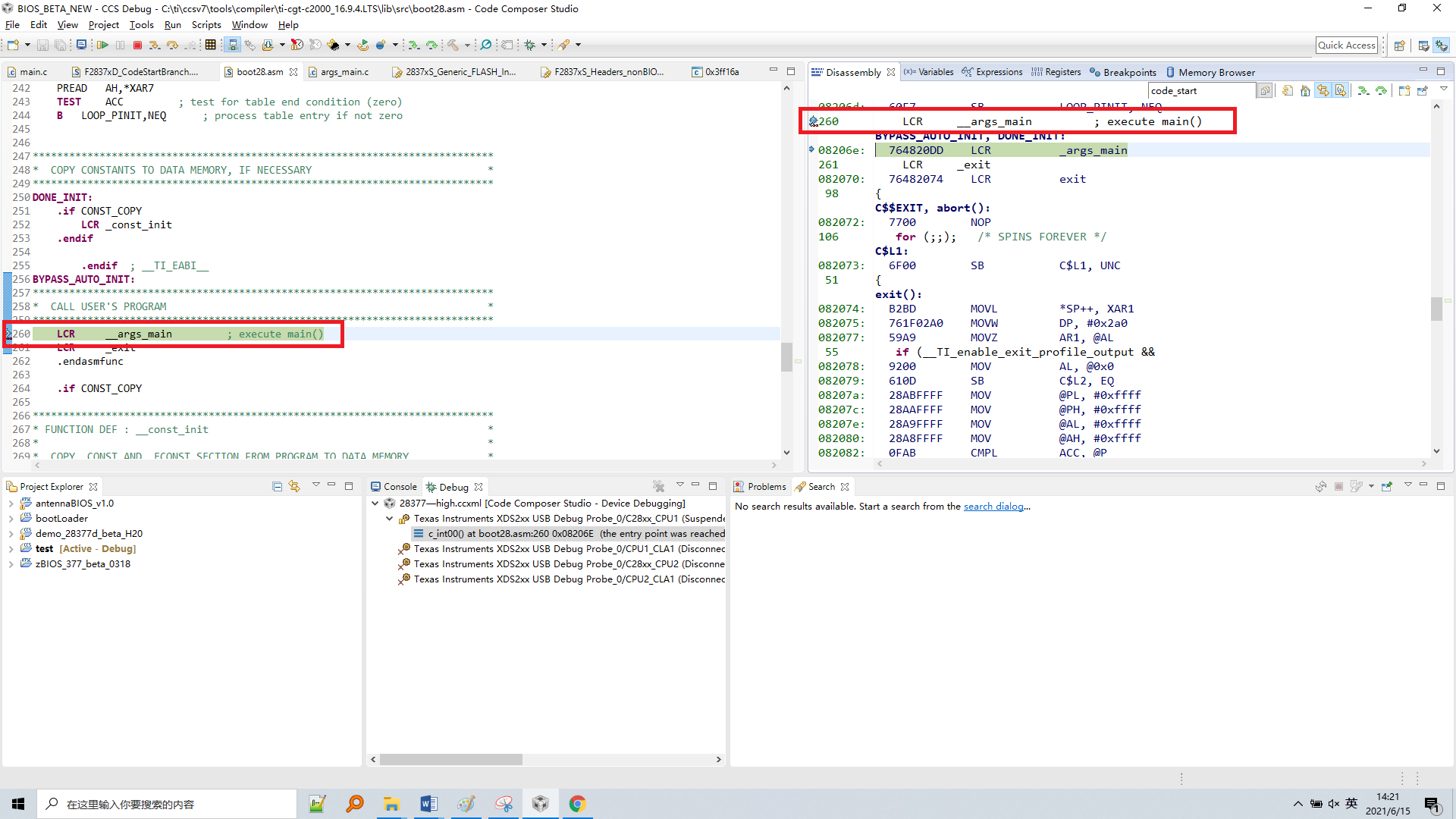This screenshot has height=819, width=1456.
Task: Click Step Into in main toolbar
Action: click(155, 45)
